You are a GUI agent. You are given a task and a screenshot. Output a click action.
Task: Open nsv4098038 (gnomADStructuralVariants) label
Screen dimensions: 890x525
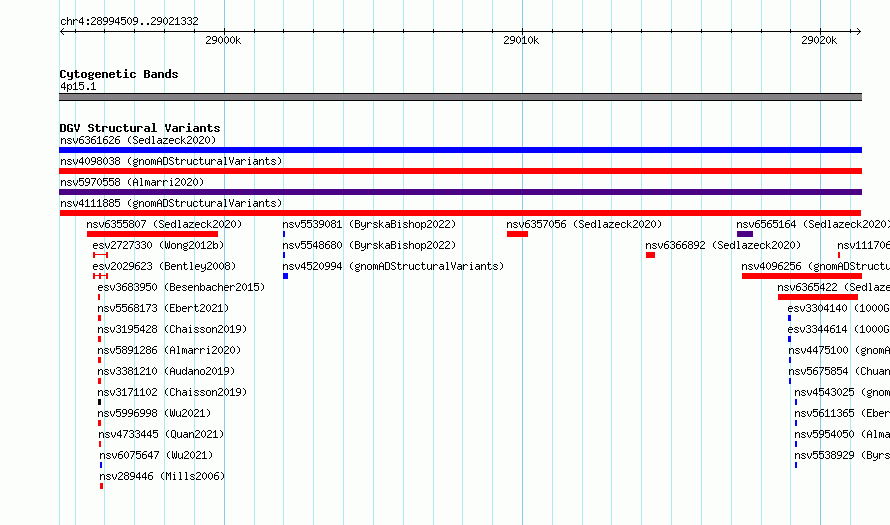[x=171, y=161]
